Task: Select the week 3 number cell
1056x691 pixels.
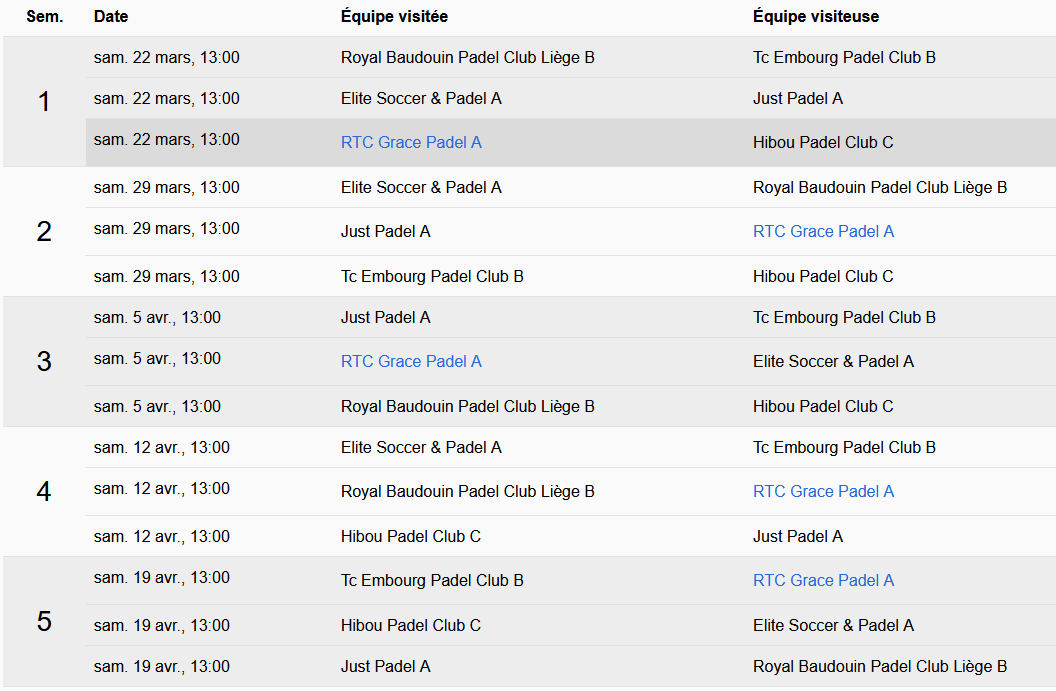Action: coord(44,361)
